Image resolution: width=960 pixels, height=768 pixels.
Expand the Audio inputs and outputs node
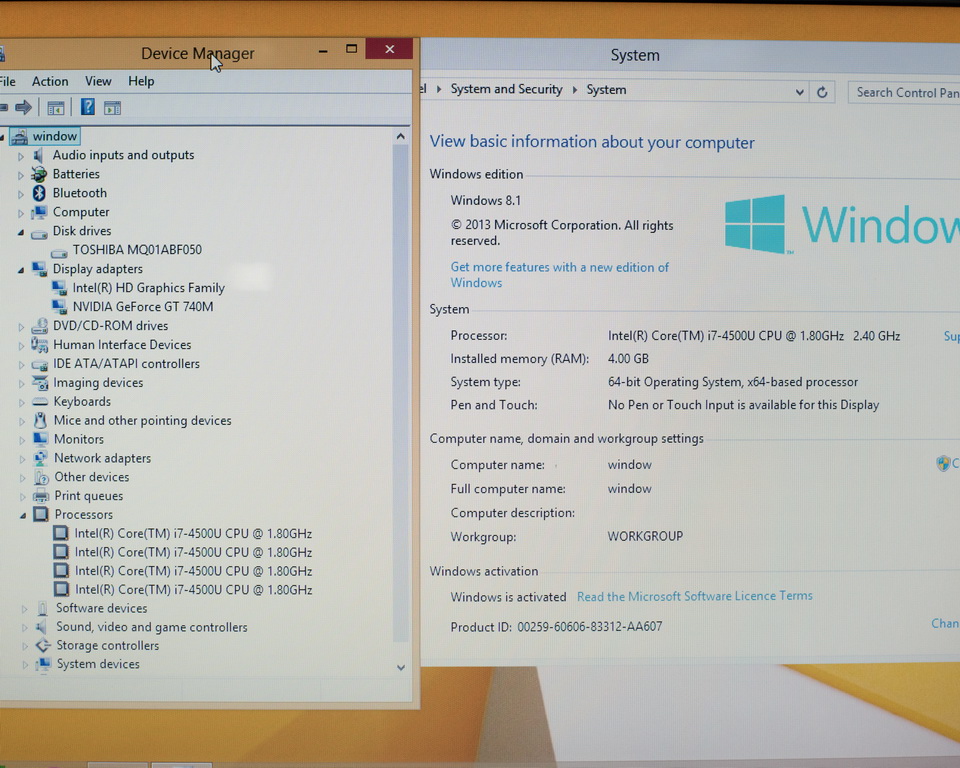21,157
